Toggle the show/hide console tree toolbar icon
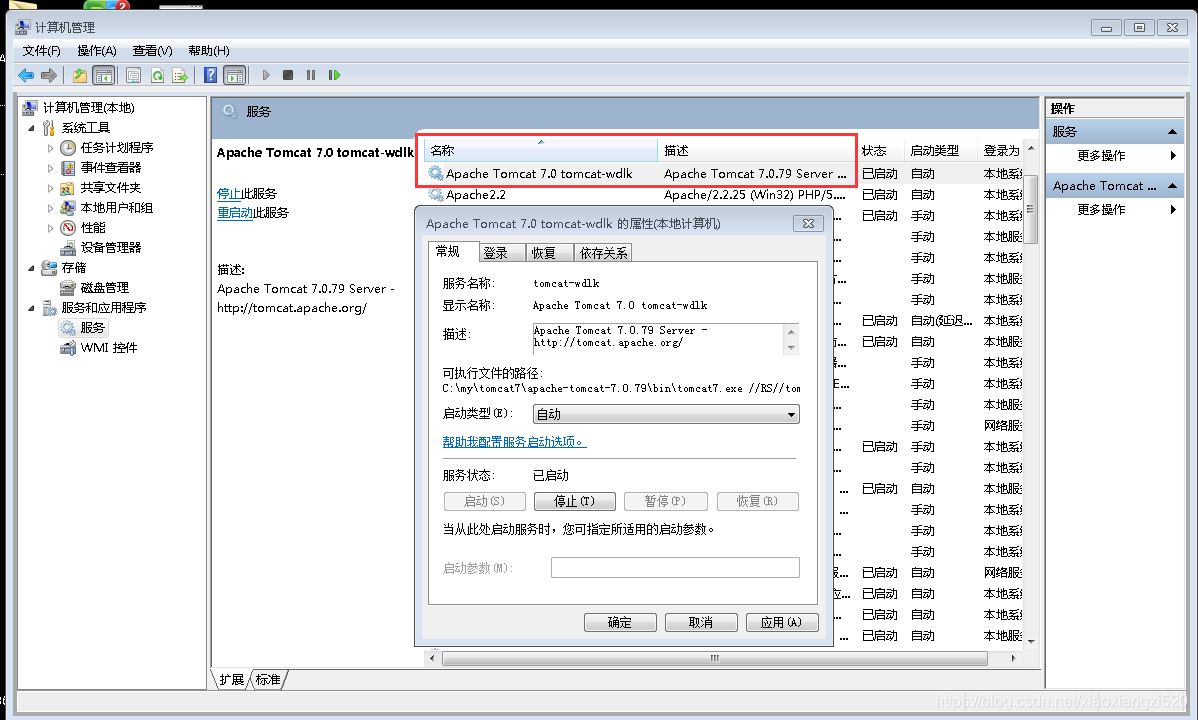Image resolution: width=1198 pixels, height=720 pixels. pos(103,75)
